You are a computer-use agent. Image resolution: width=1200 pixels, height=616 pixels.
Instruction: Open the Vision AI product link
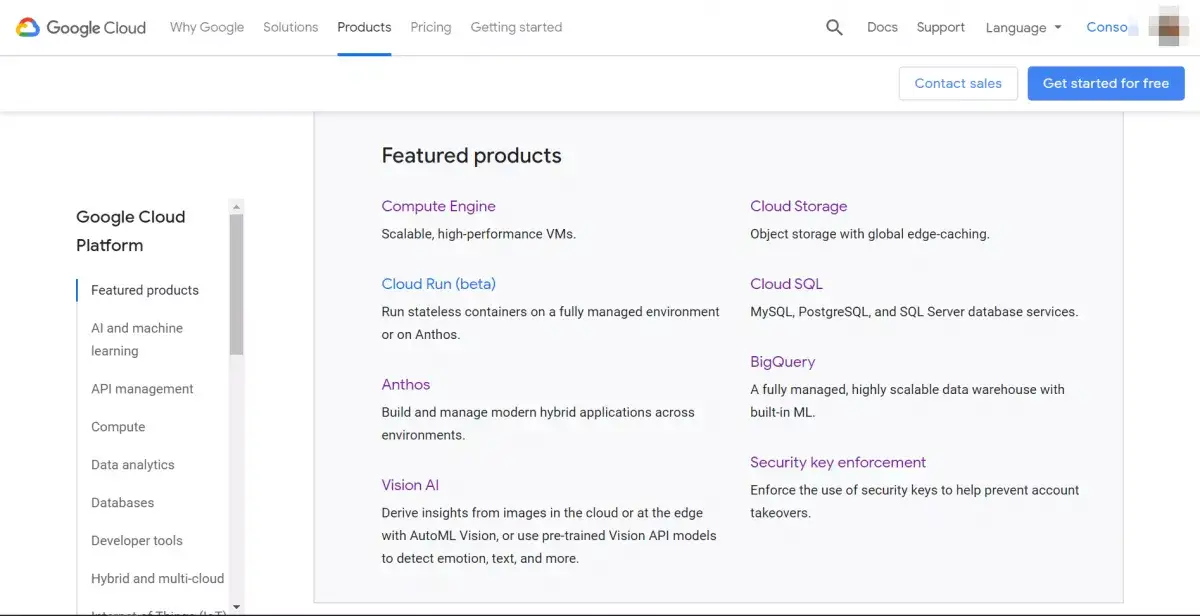[x=410, y=485]
